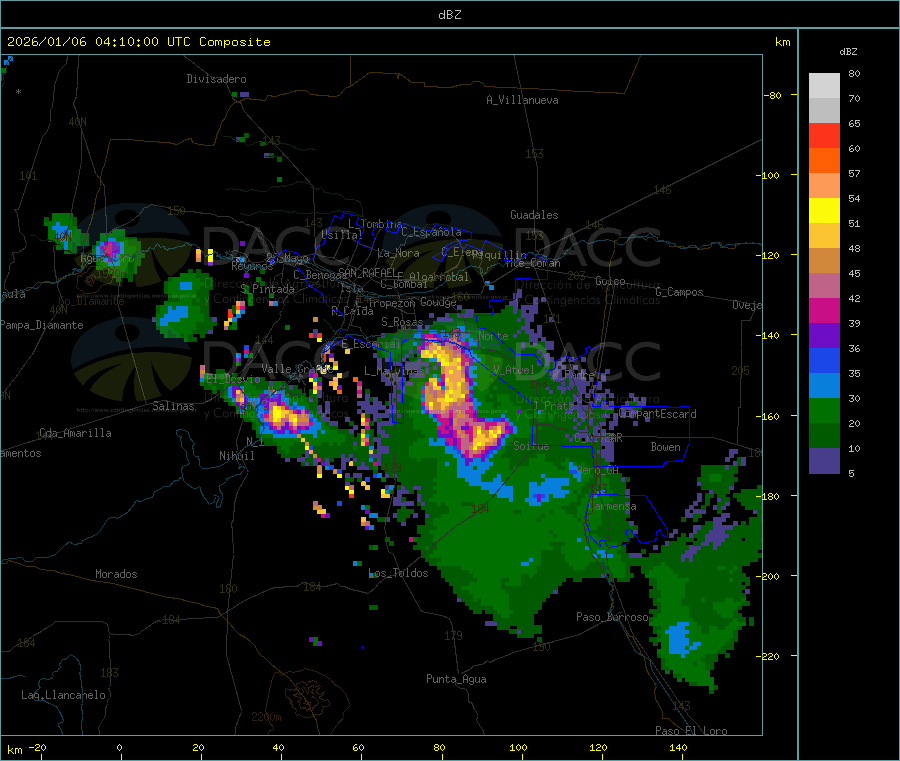Click the 'Salinas' map label
This screenshot has width=900, height=761.
(x=173, y=406)
